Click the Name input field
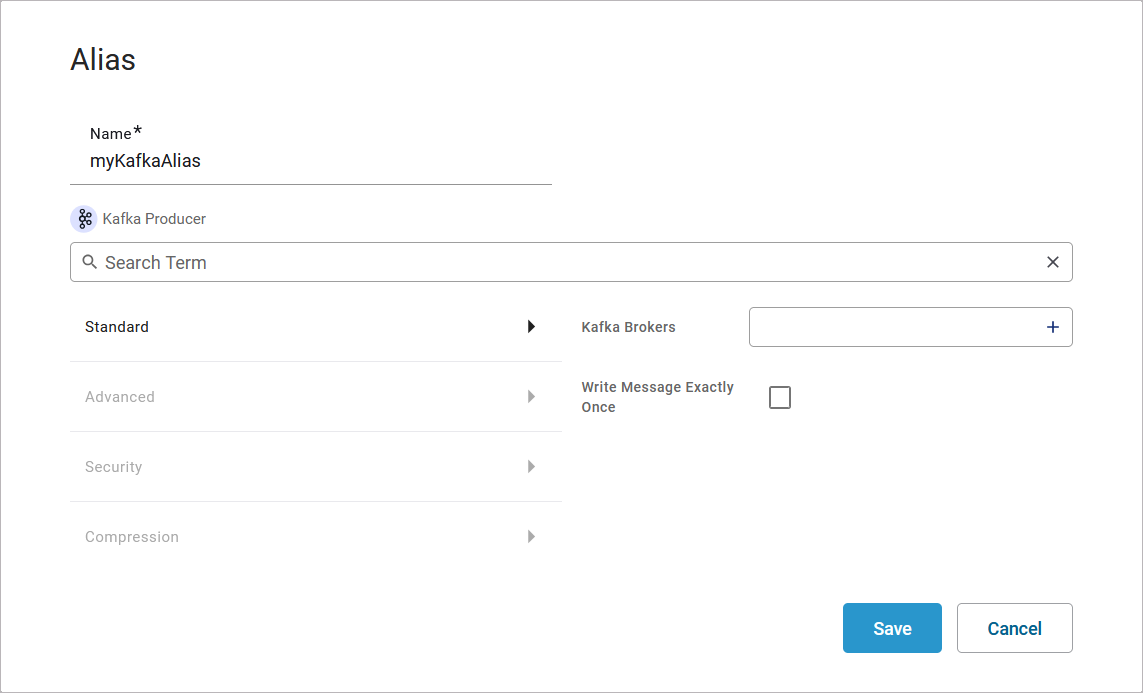 coord(310,161)
